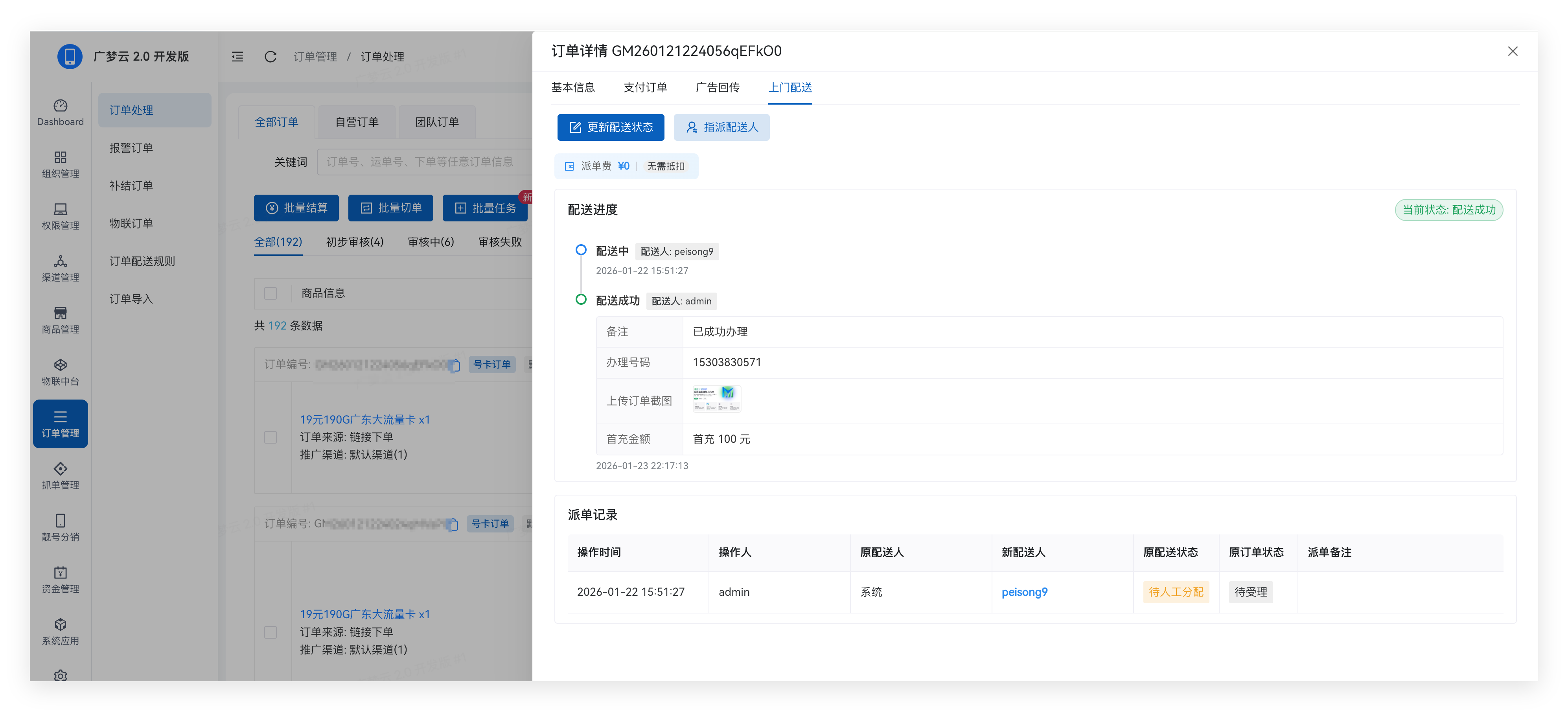
Task: Open 抓单管理 from the sidebar
Action: [60, 475]
